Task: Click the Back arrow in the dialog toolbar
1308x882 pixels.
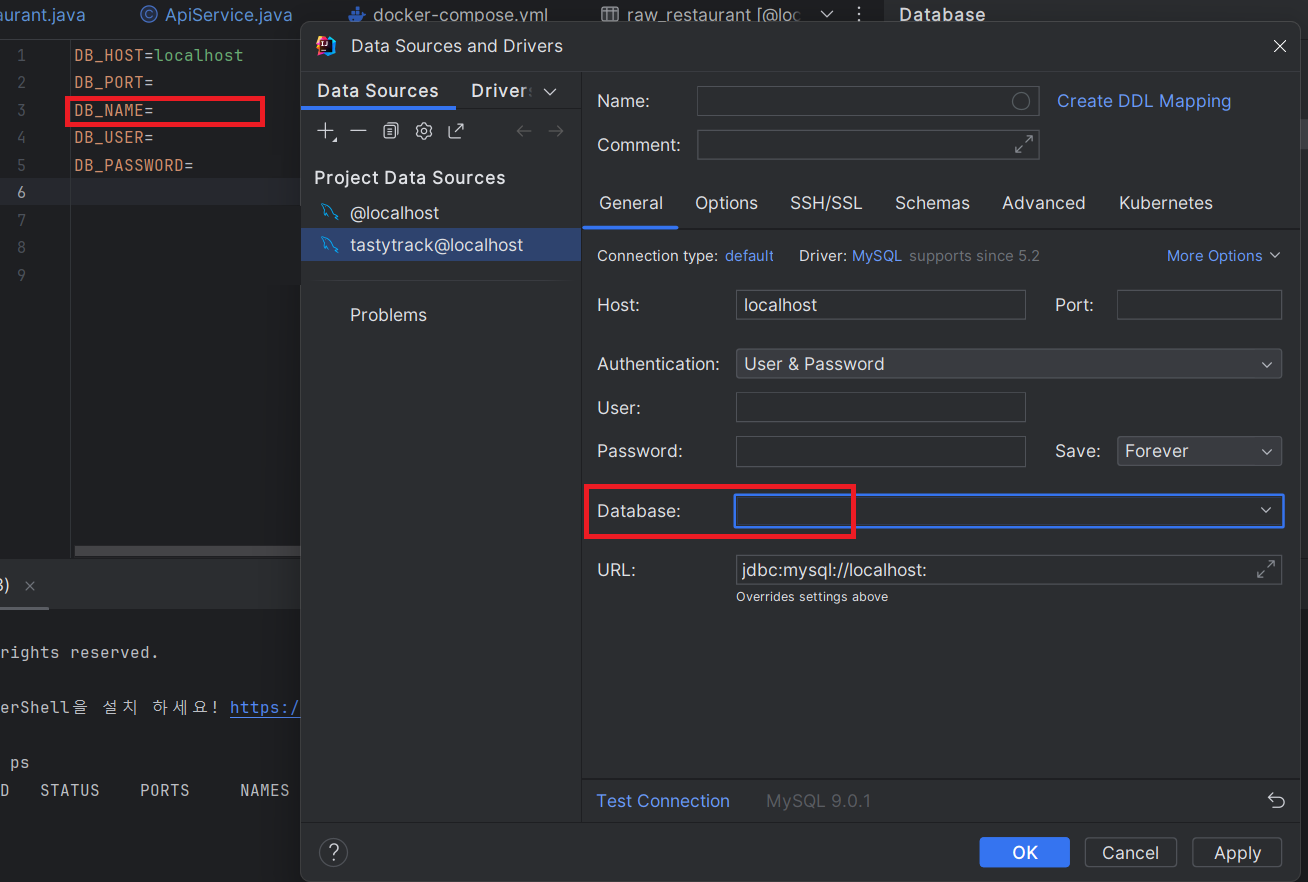Action: coord(524,131)
